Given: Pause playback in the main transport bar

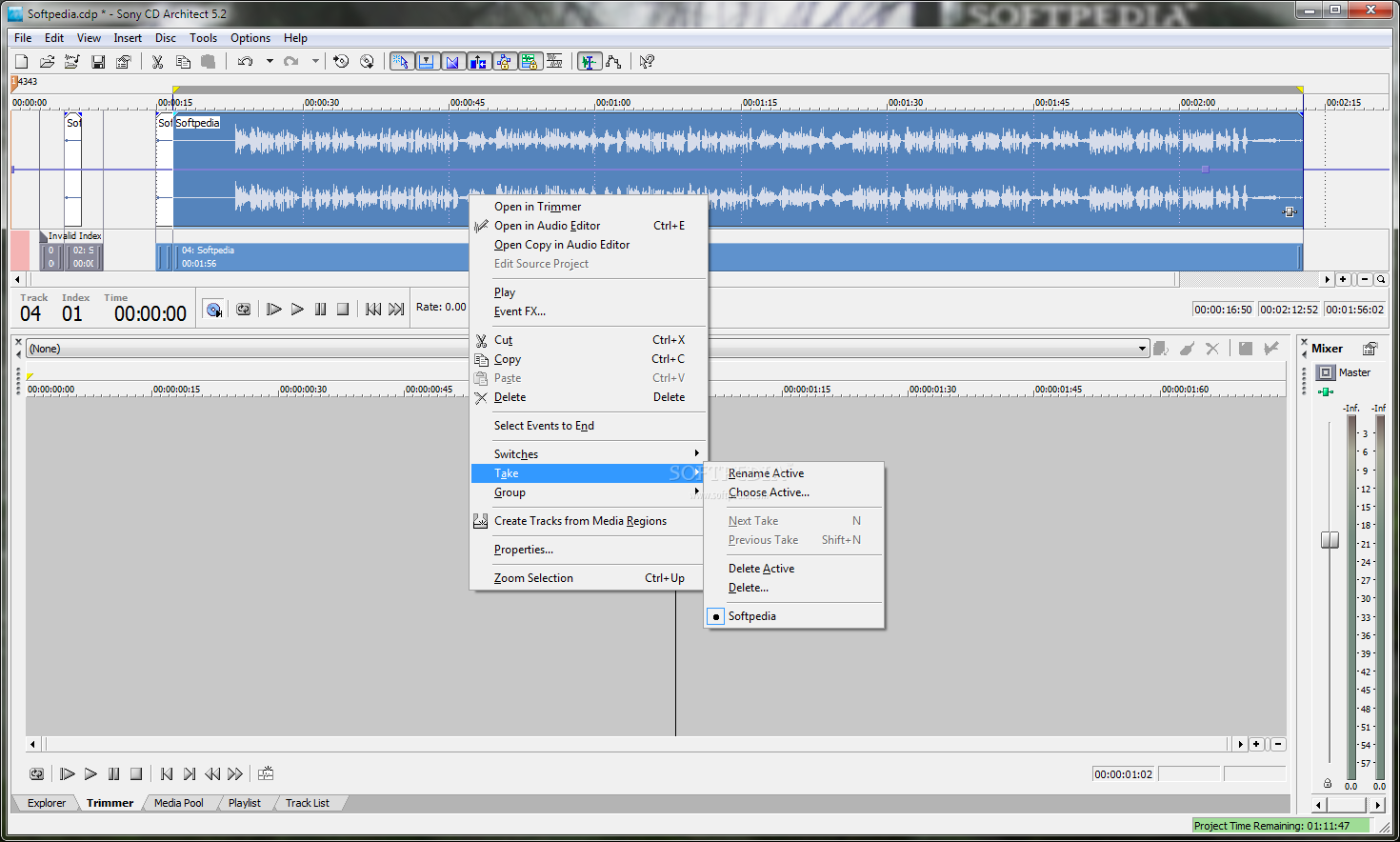Looking at the screenshot, I should [x=320, y=310].
